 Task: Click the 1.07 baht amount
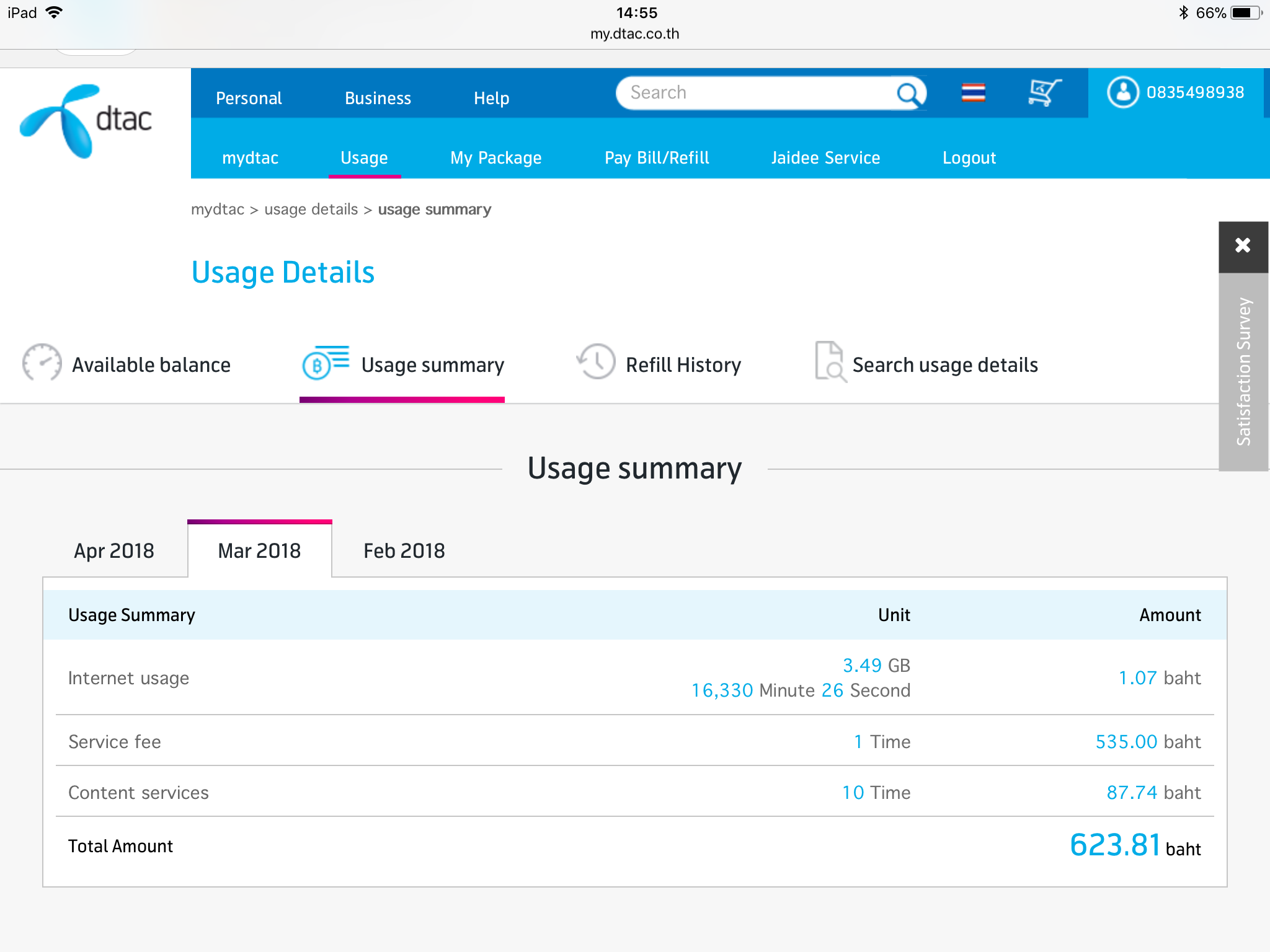point(1160,678)
